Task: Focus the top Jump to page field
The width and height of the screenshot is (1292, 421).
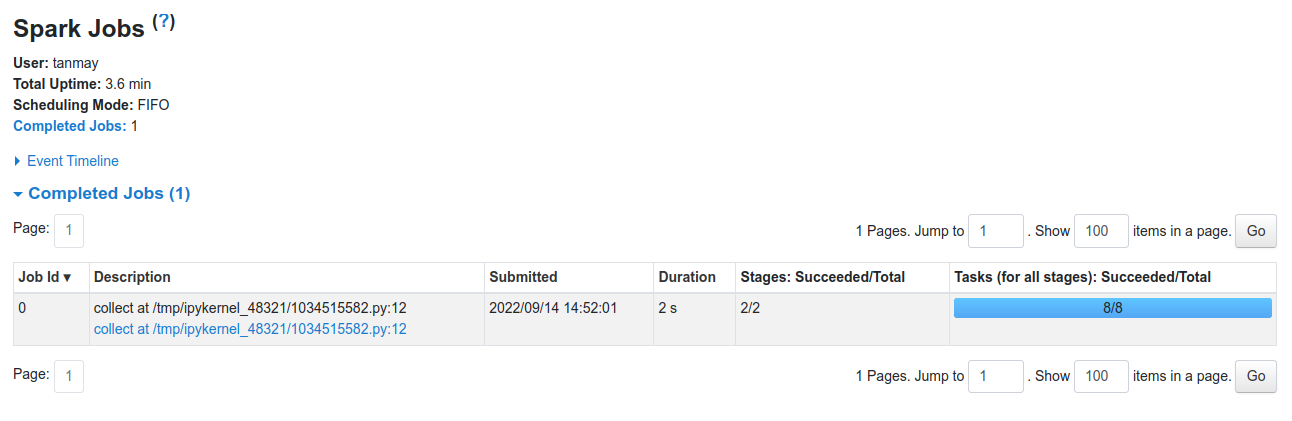Action: pos(996,231)
